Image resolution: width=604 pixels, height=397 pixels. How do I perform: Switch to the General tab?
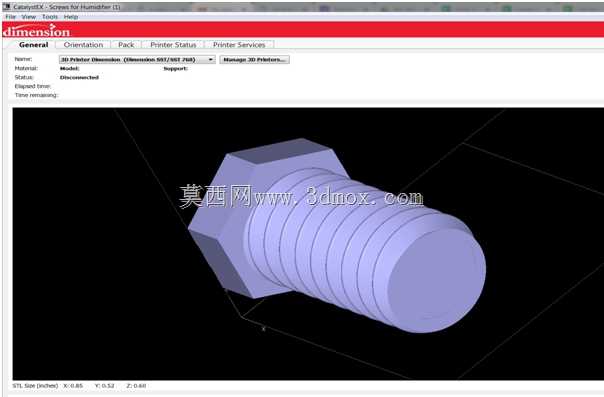click(x=34, y=45)
